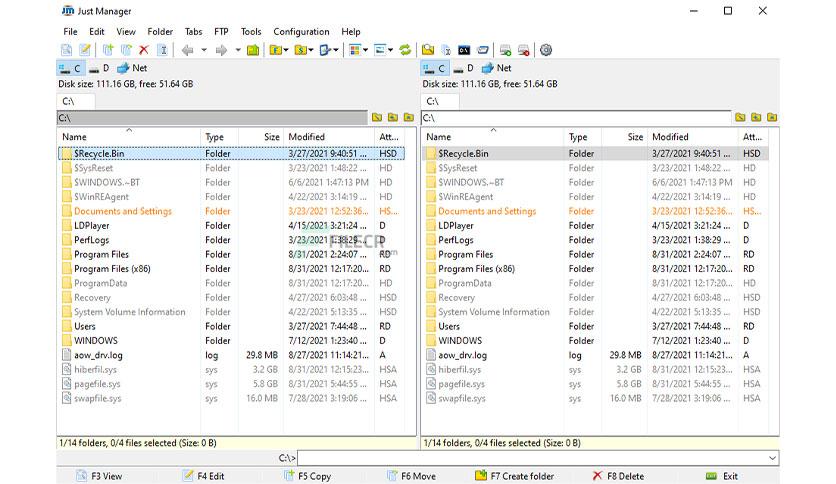
Task: Select drive D in the right panel
Action: click(x=463, y=68)
